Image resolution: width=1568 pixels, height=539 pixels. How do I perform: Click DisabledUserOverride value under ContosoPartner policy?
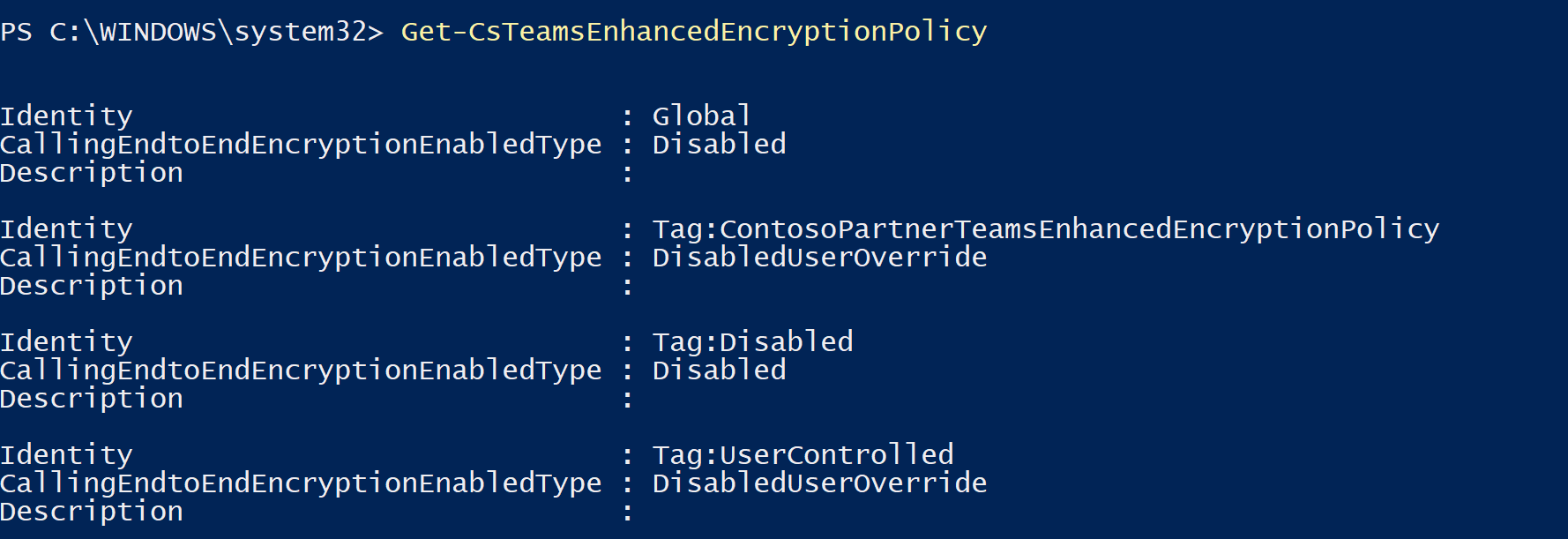(x=819, y=257)
